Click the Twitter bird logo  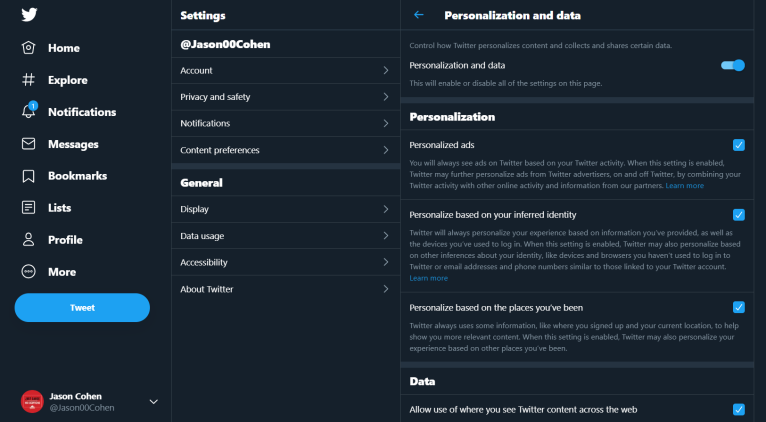29,15
